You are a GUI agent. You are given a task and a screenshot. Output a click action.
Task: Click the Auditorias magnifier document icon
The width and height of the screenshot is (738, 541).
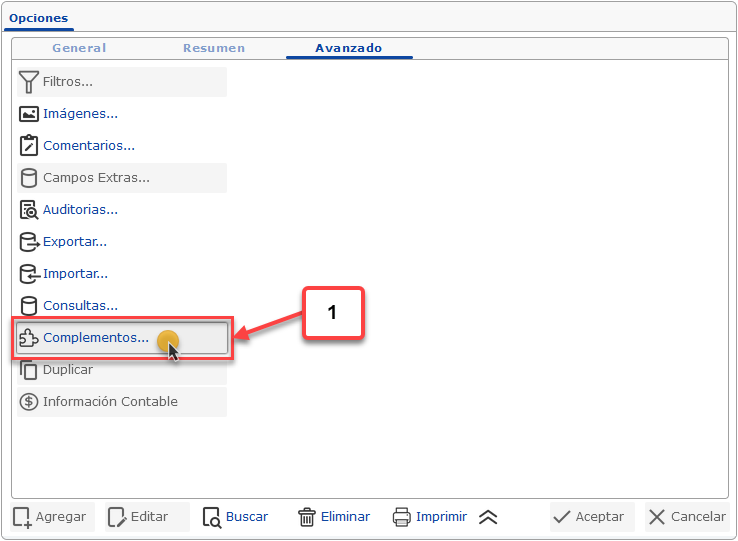[x=29, y=210]
